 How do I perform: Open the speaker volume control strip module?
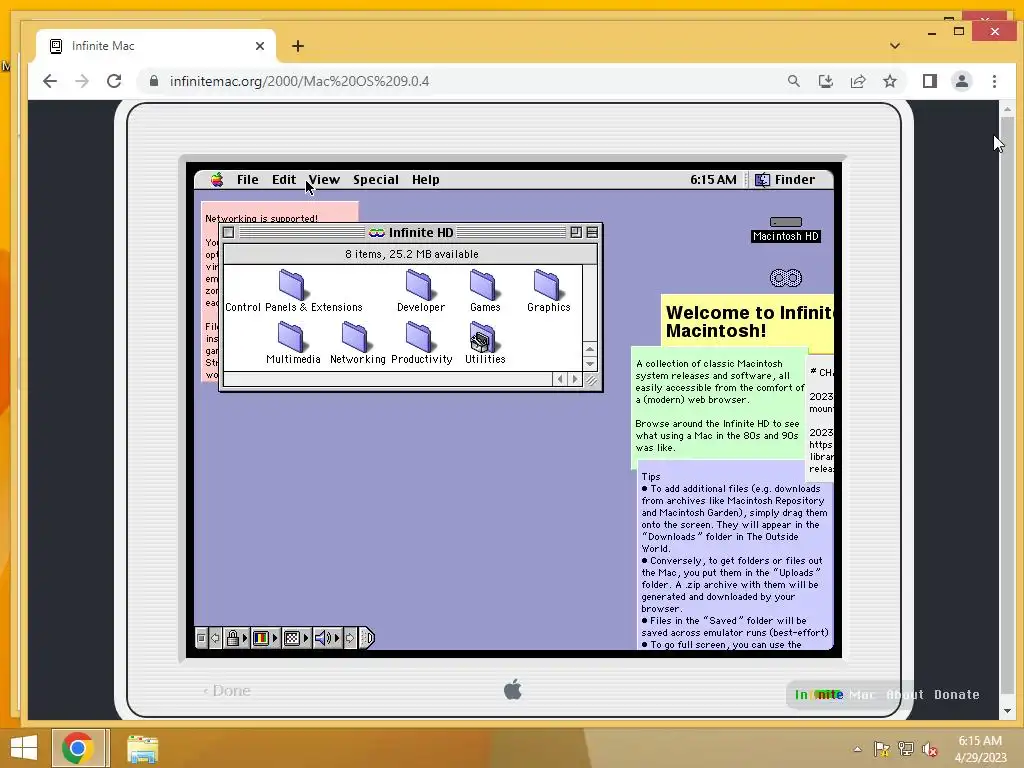(x=327, y=638)
